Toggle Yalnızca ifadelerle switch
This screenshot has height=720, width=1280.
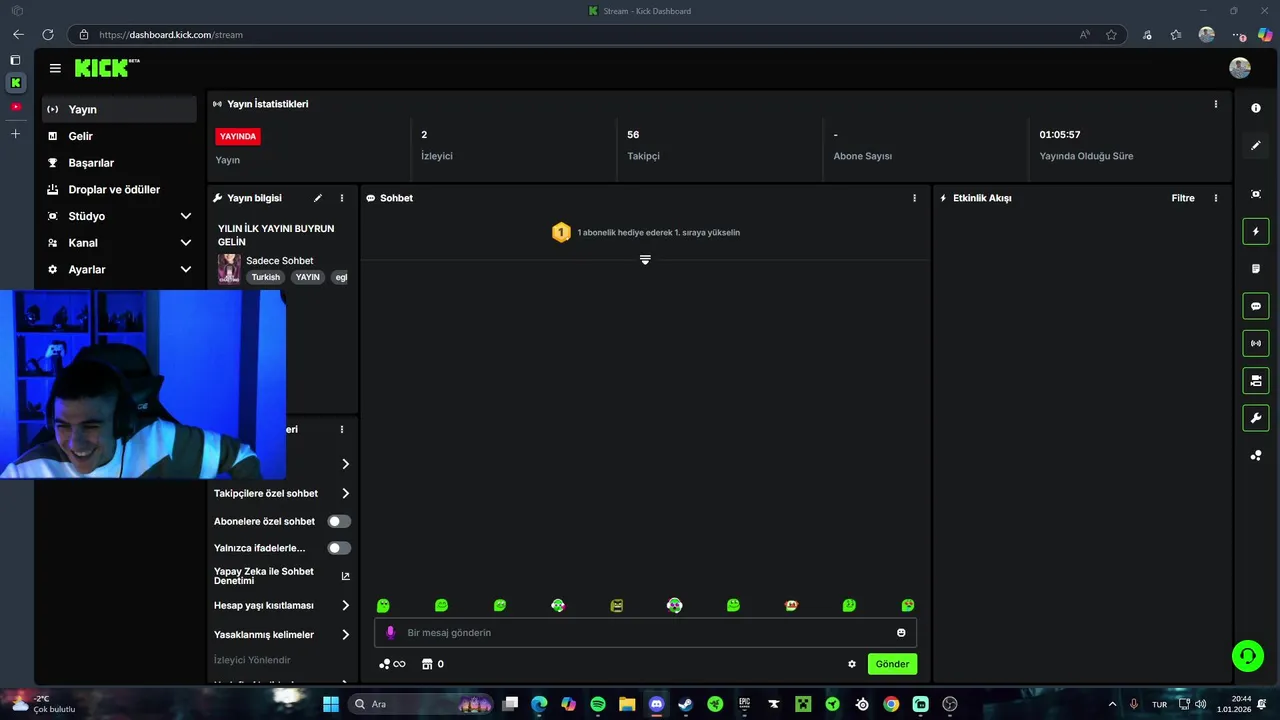pos(340,548)
